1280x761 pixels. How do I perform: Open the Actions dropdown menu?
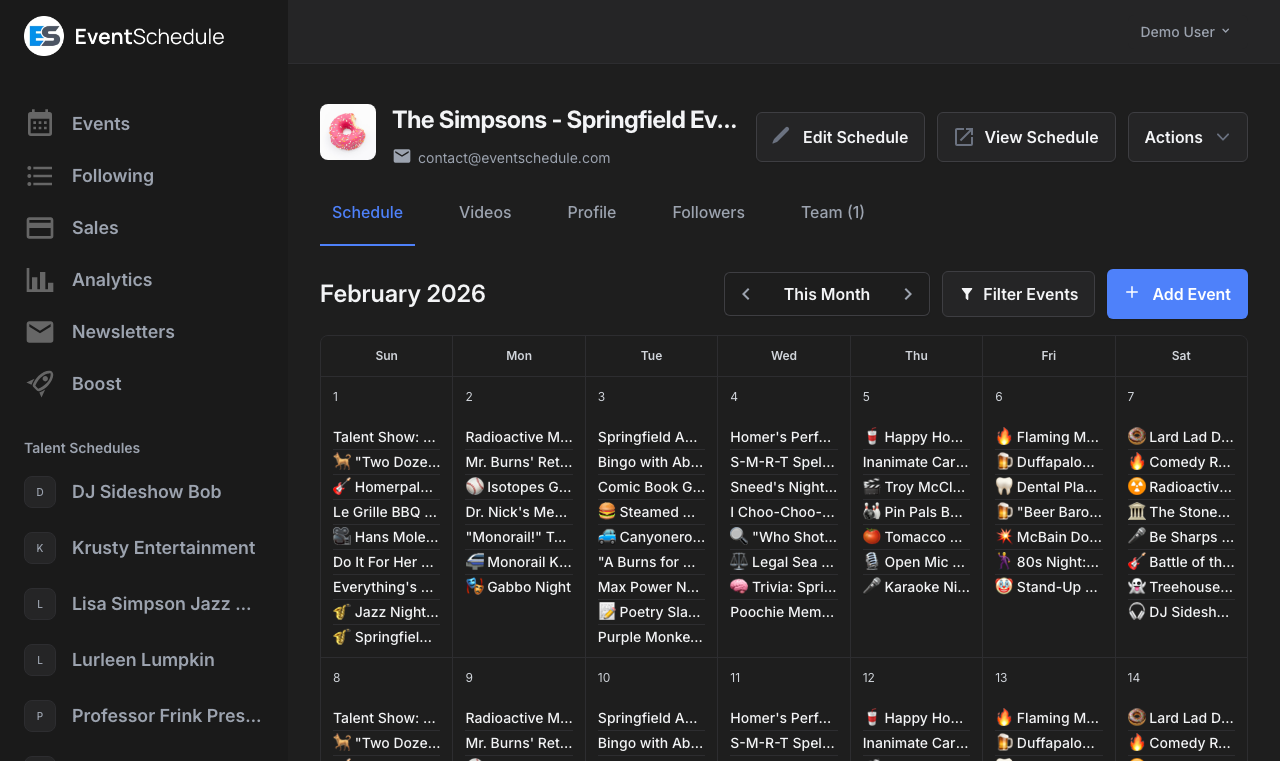(1187, 136)
